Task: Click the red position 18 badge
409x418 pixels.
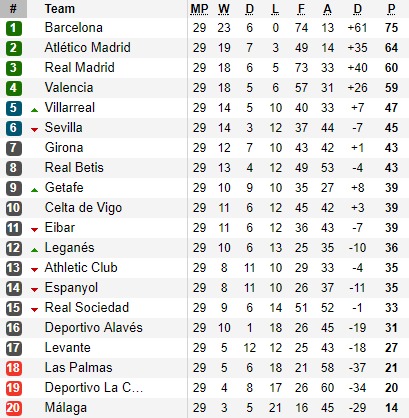Action: coord(14,368)
